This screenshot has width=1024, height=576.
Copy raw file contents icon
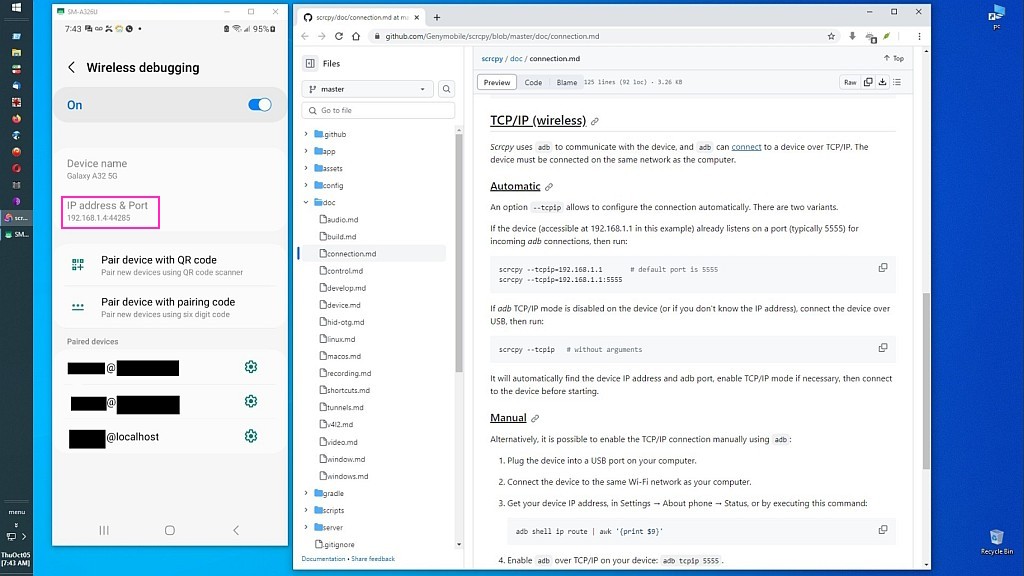[868, 82]
